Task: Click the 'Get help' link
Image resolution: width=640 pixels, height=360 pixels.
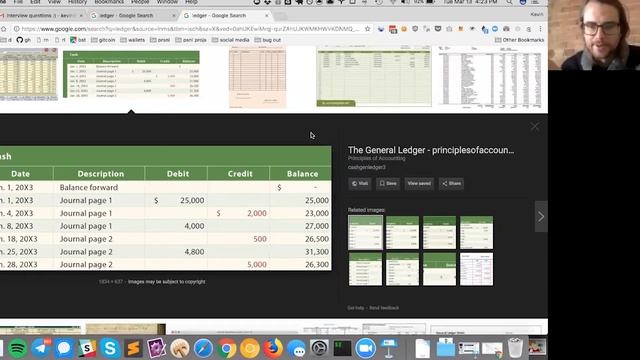Action: [x=356, y=308]
